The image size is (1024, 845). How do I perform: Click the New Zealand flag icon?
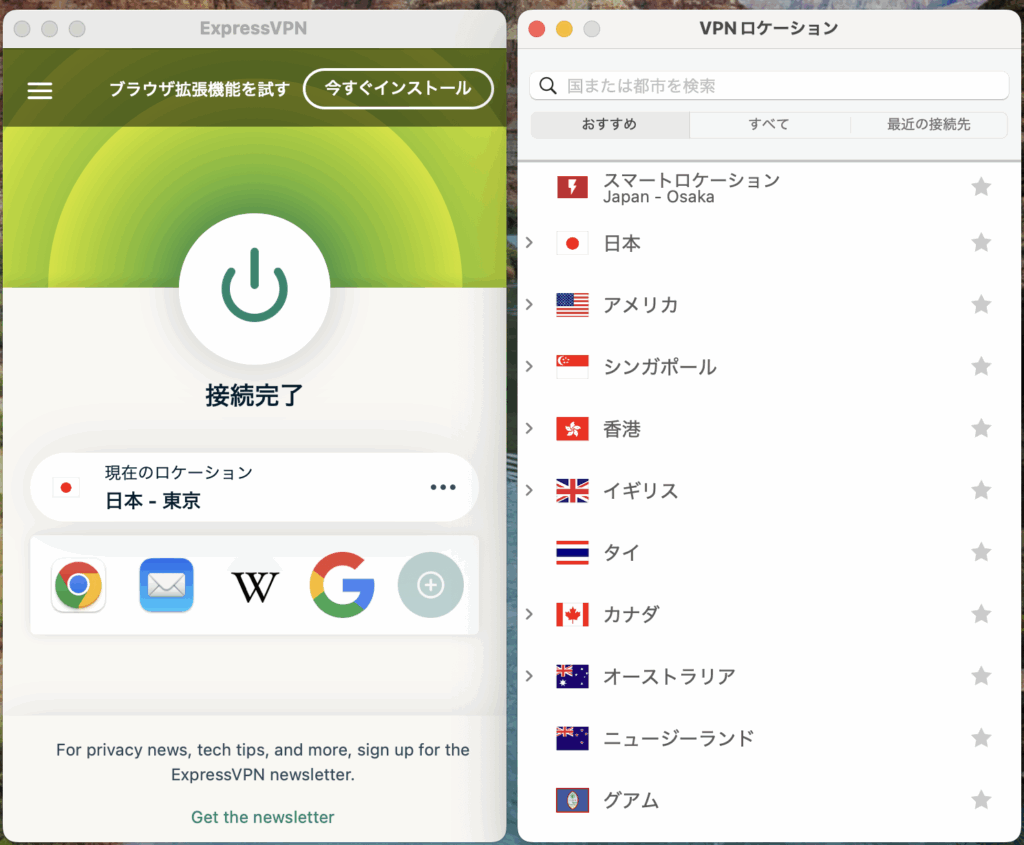[x=572, y=738]
